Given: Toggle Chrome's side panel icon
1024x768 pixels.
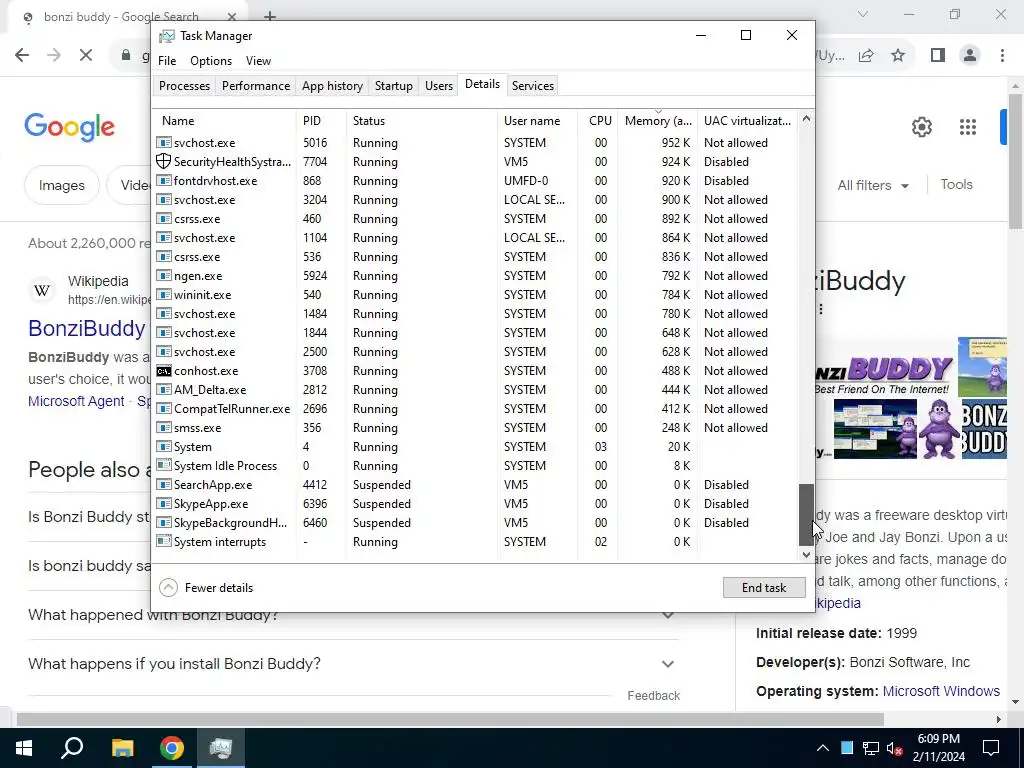Looking at the screenshot, I should [938, 56].
